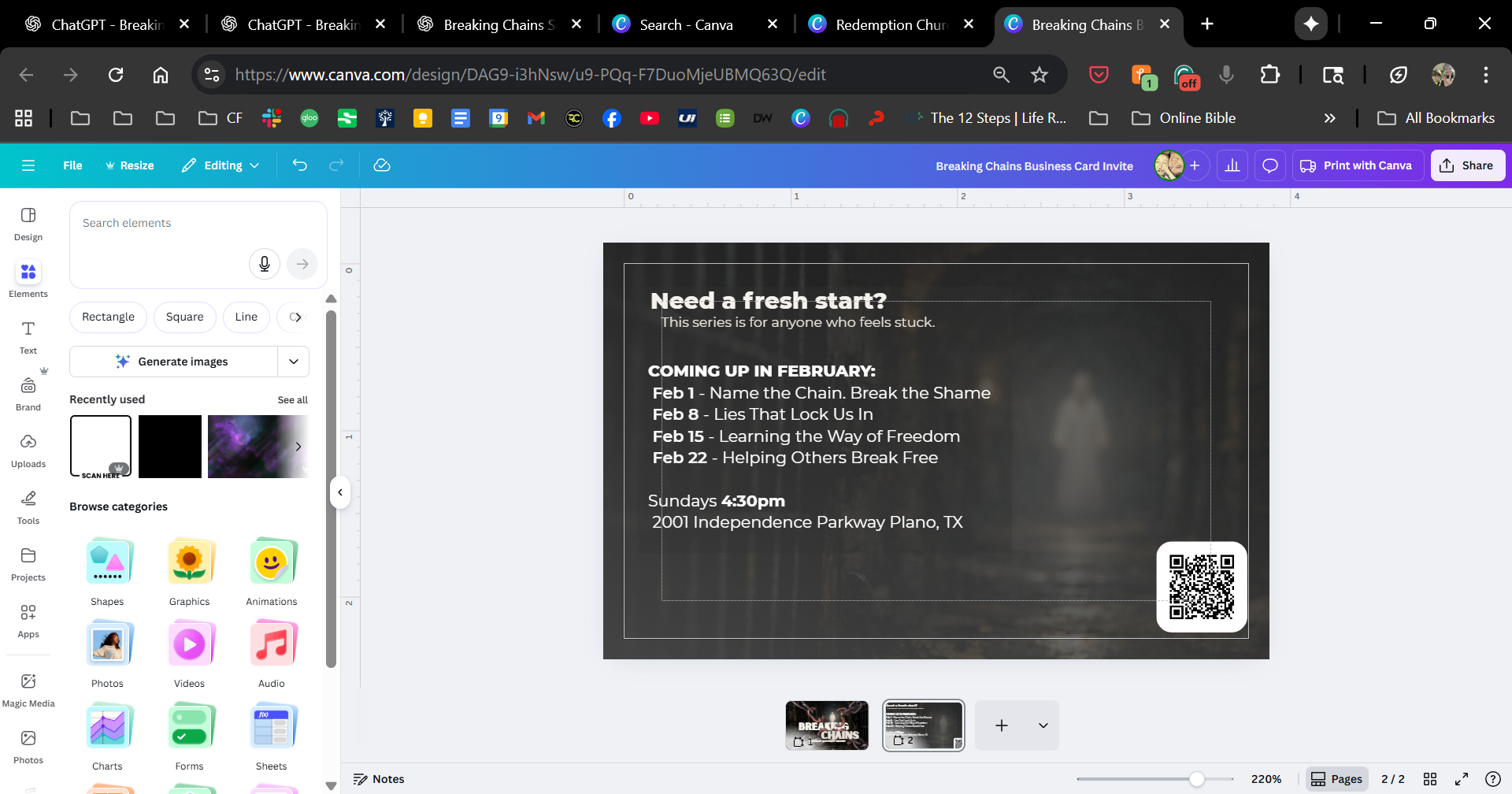Expand the Editing mode dropdown
This screenshot has width=1512, height=794.
pyautogui.click(x=221, y=165)
